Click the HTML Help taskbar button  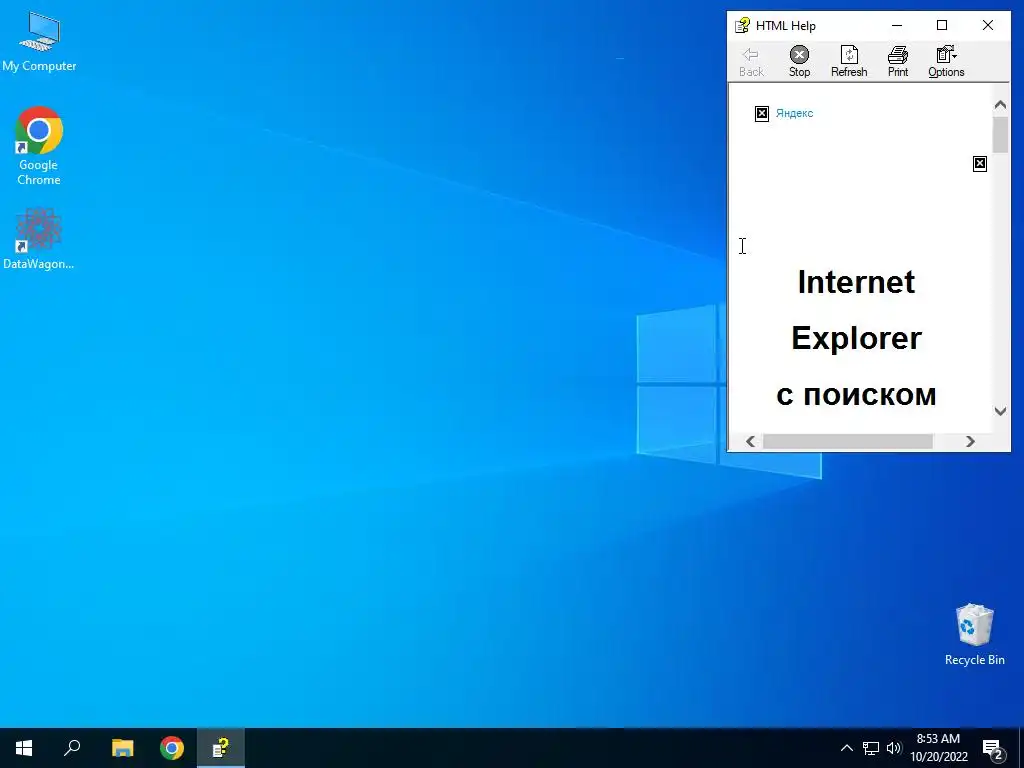(x=221, y=748)
